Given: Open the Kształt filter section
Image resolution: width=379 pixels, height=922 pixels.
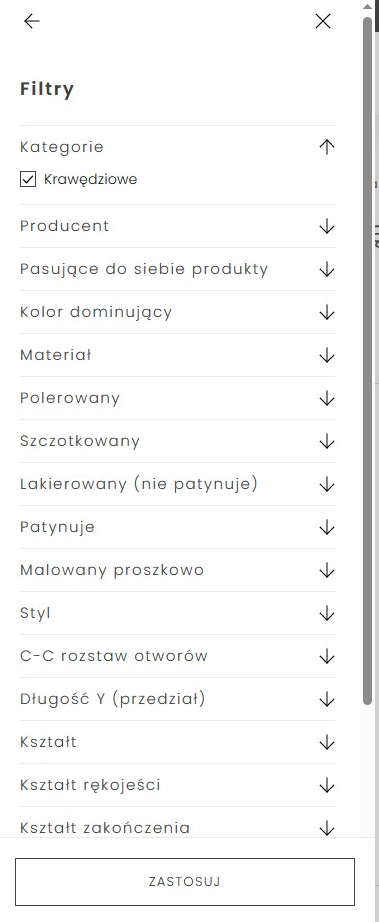Looking at the screenshot, I should [x=177, y=742].
